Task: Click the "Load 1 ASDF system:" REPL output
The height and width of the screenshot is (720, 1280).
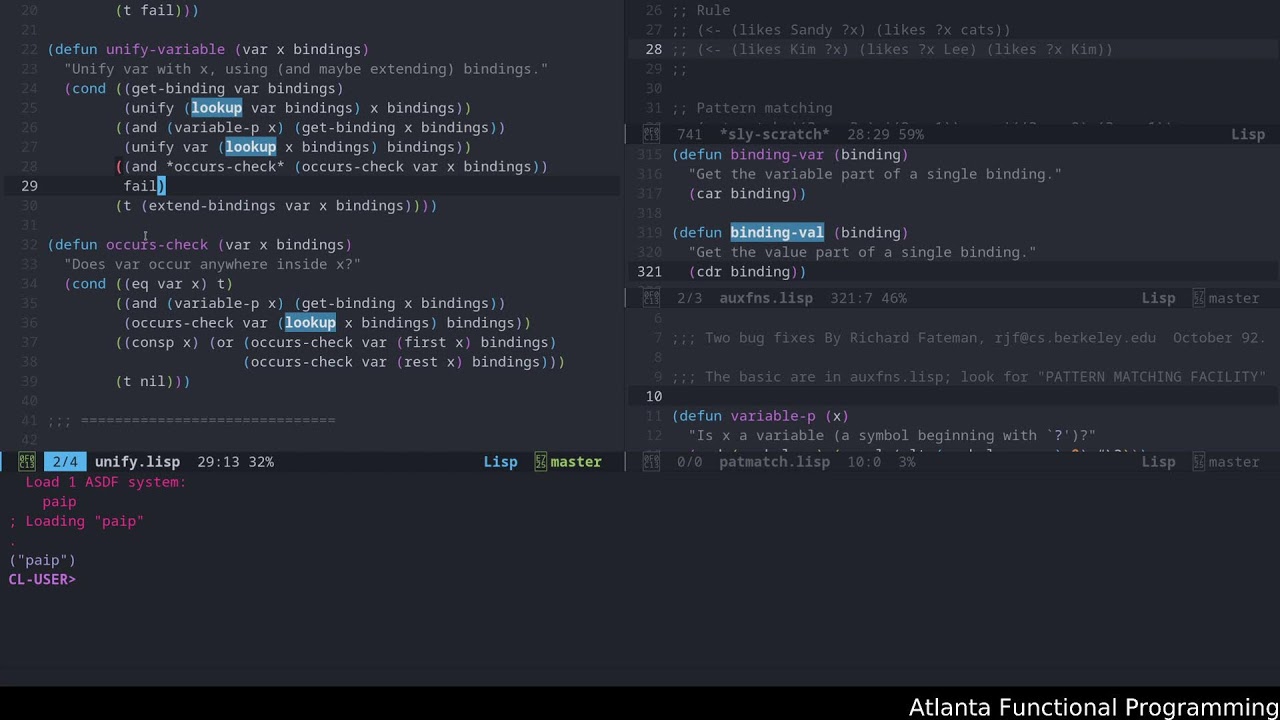Action: point(106,482)
